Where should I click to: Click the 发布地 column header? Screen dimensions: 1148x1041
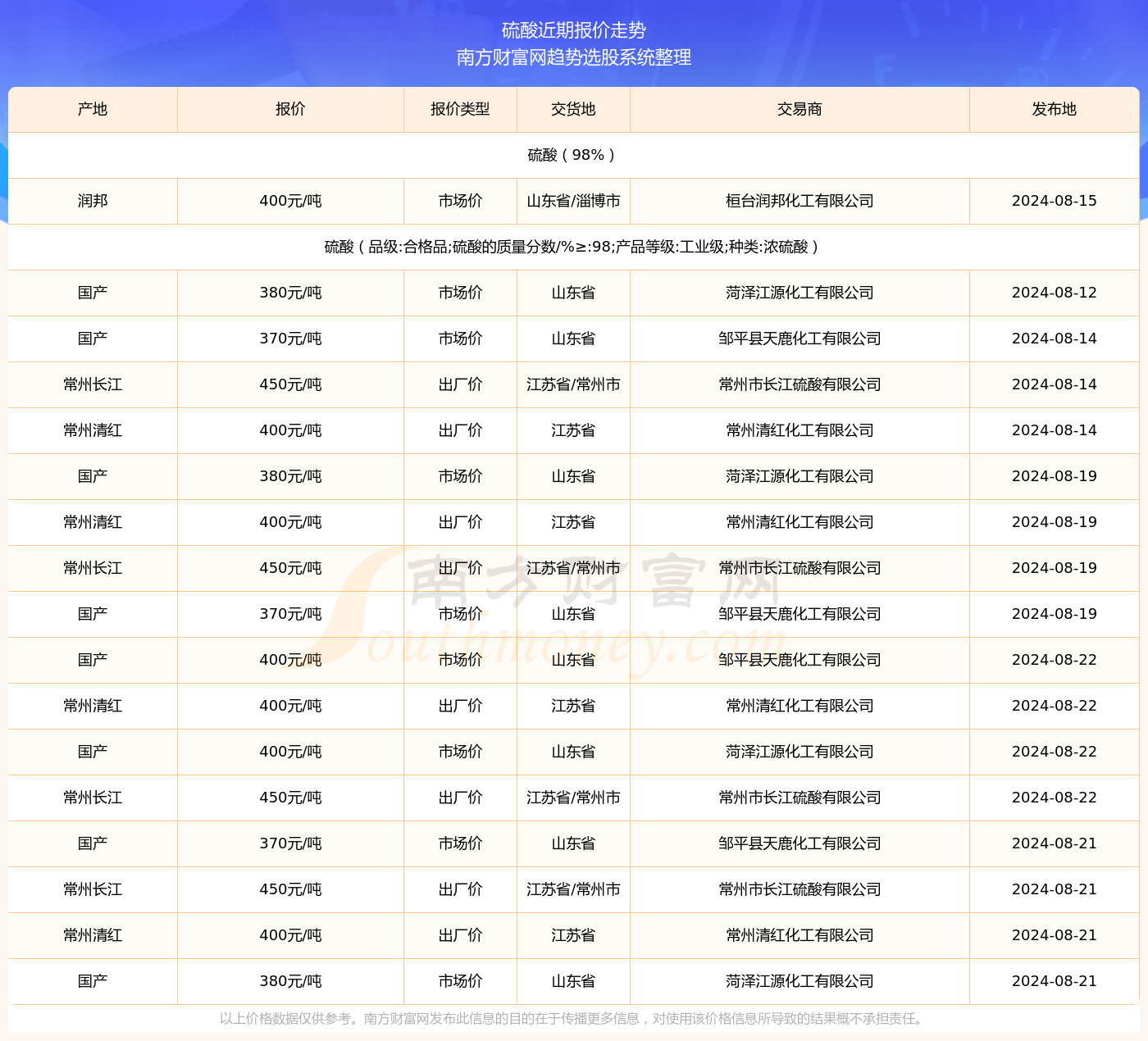1055,109
